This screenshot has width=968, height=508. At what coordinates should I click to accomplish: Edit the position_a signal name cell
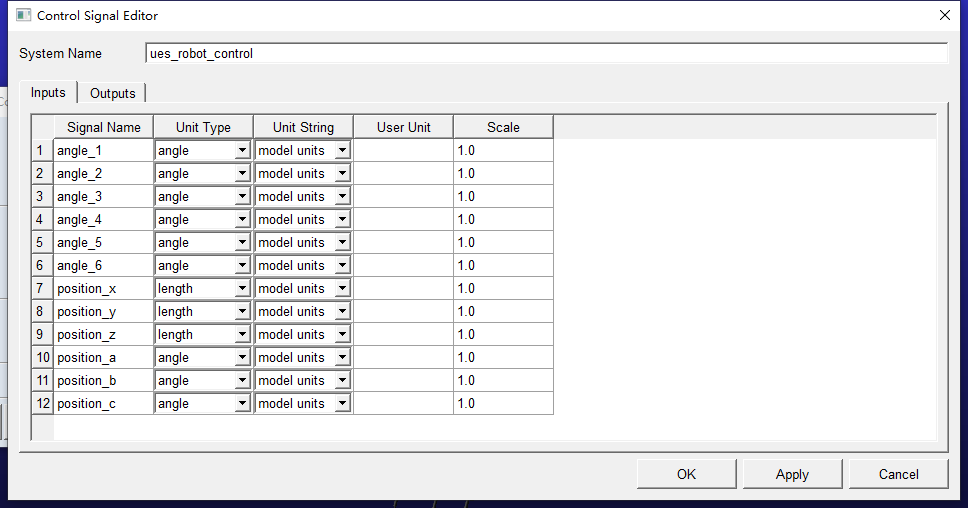[103, 358]
